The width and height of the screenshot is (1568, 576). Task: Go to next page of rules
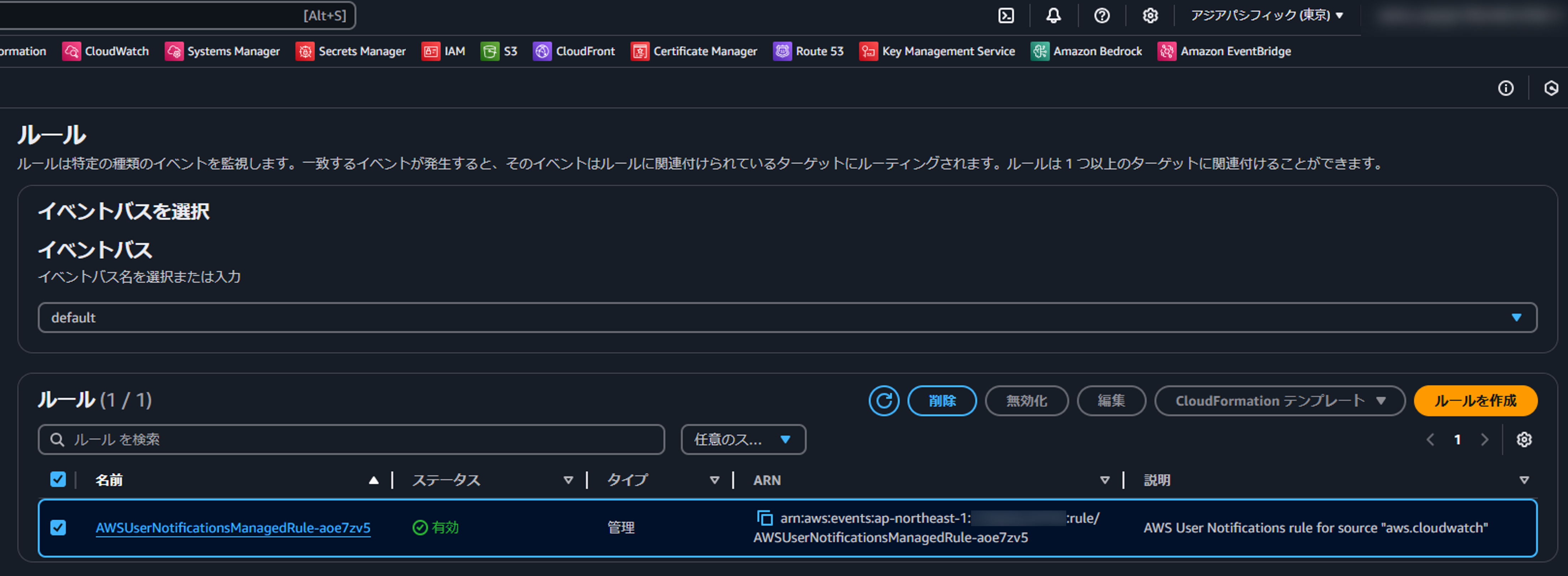[x=1484, y=440]
